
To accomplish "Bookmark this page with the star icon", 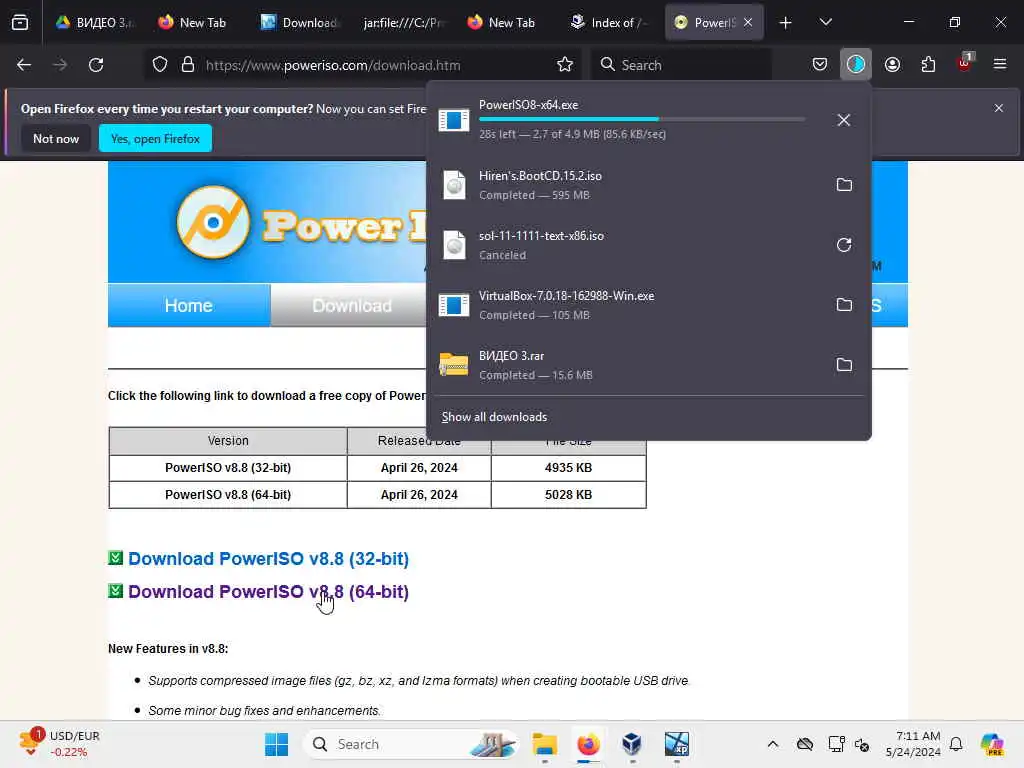I will pos(565,65).
